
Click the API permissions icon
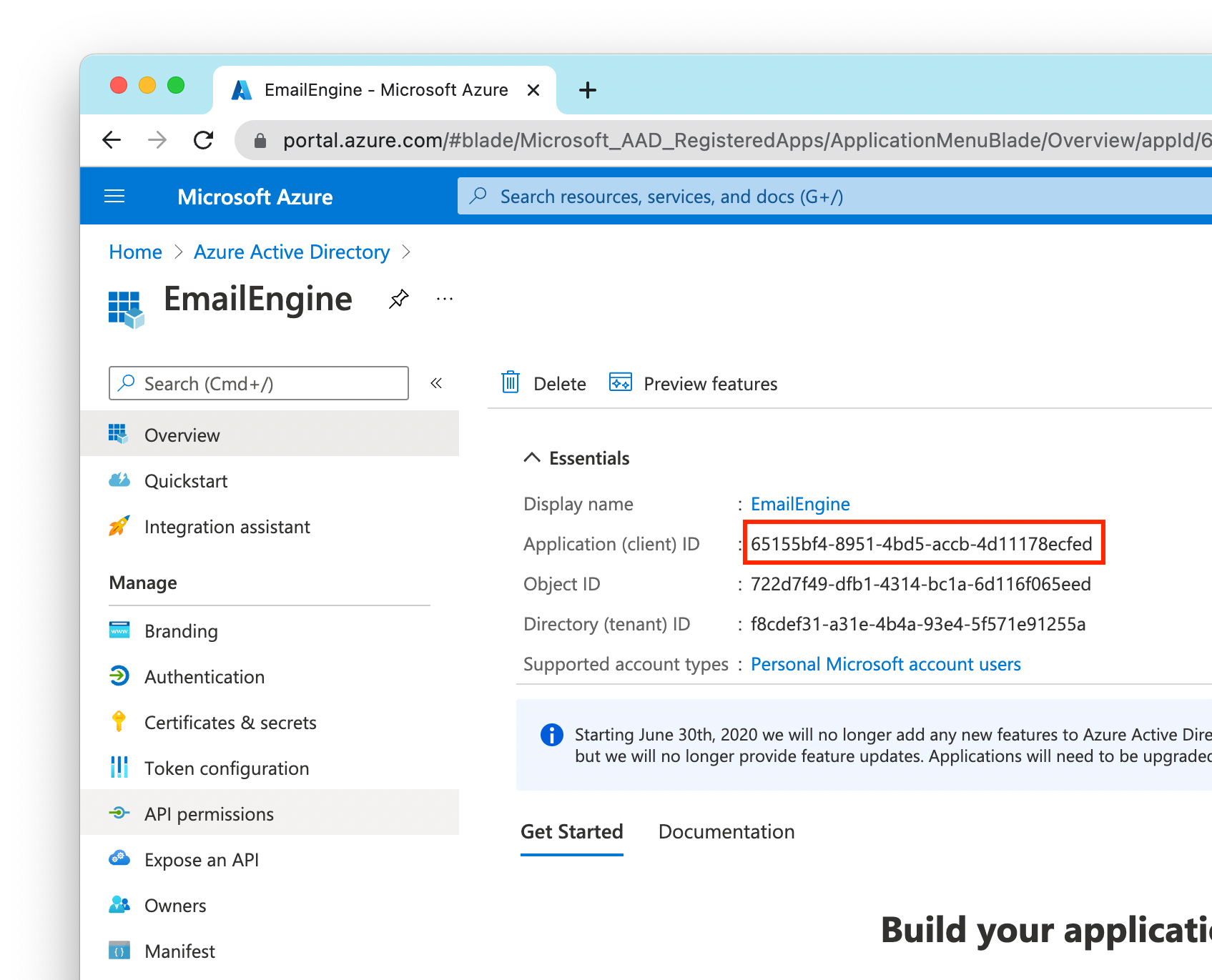click(x=119, y=813)
